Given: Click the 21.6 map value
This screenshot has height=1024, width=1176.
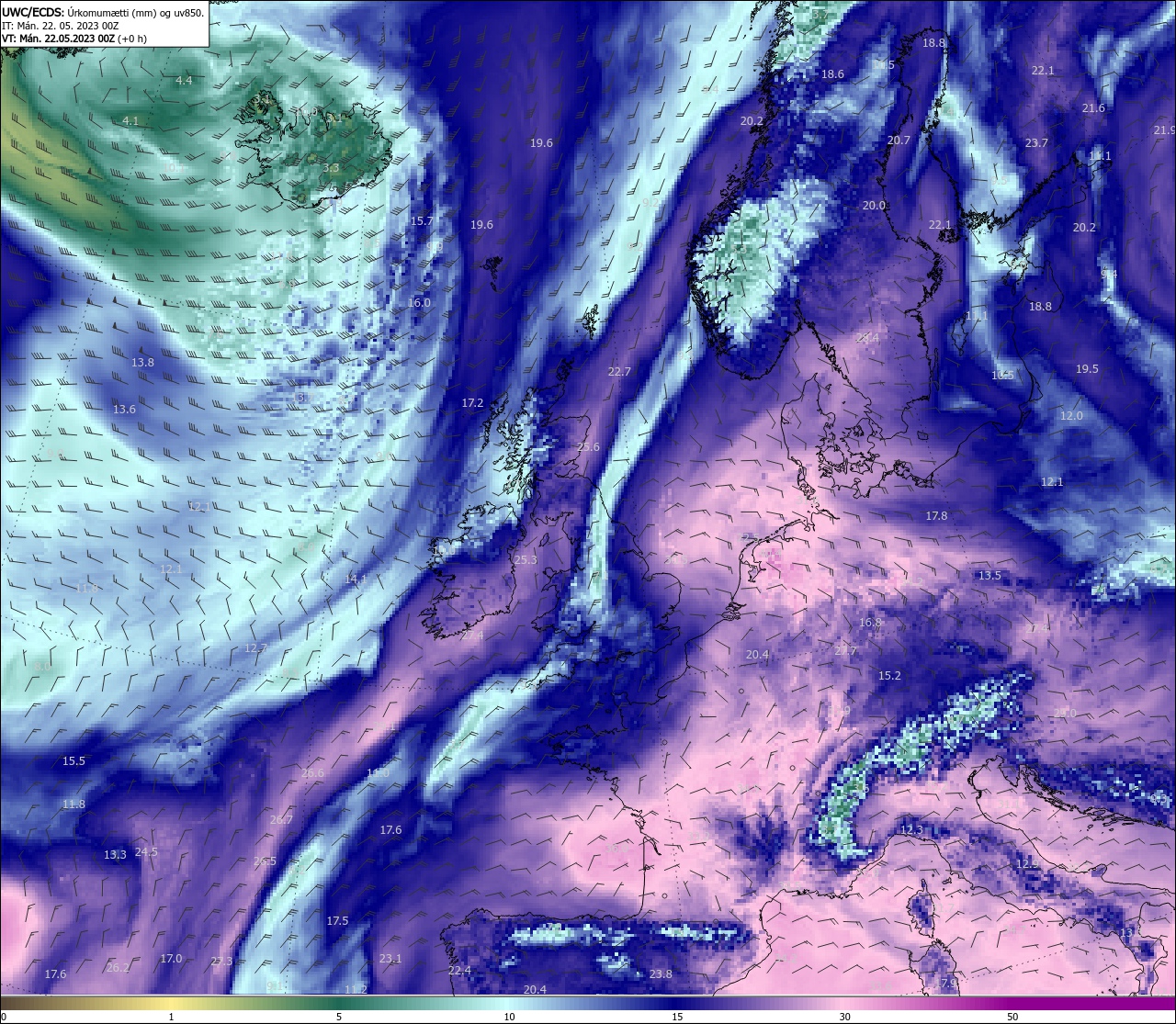Looking at the screenshot, I should click(x=1093, y=108).
